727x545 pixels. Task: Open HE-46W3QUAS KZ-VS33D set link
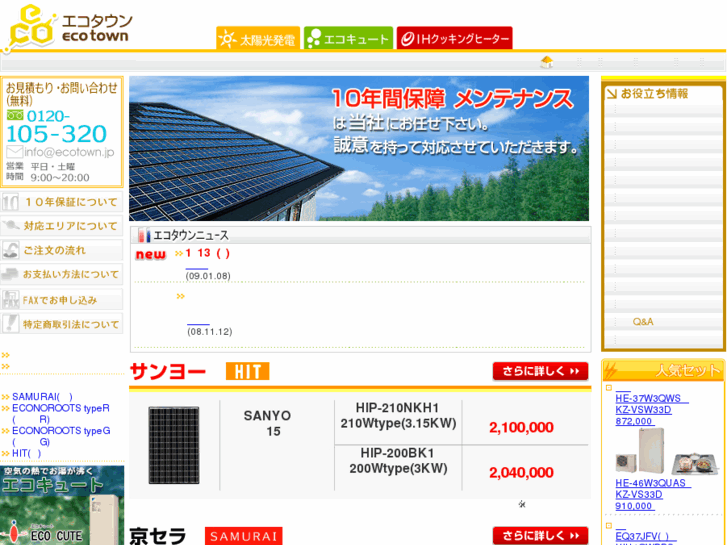[x=653, y=494]
